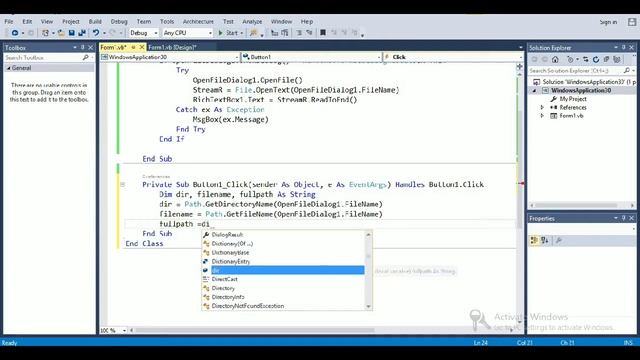Click the Categorized icon in the Properties panel
The height and width of the screenshot is (360, 640).
point(534,240)
